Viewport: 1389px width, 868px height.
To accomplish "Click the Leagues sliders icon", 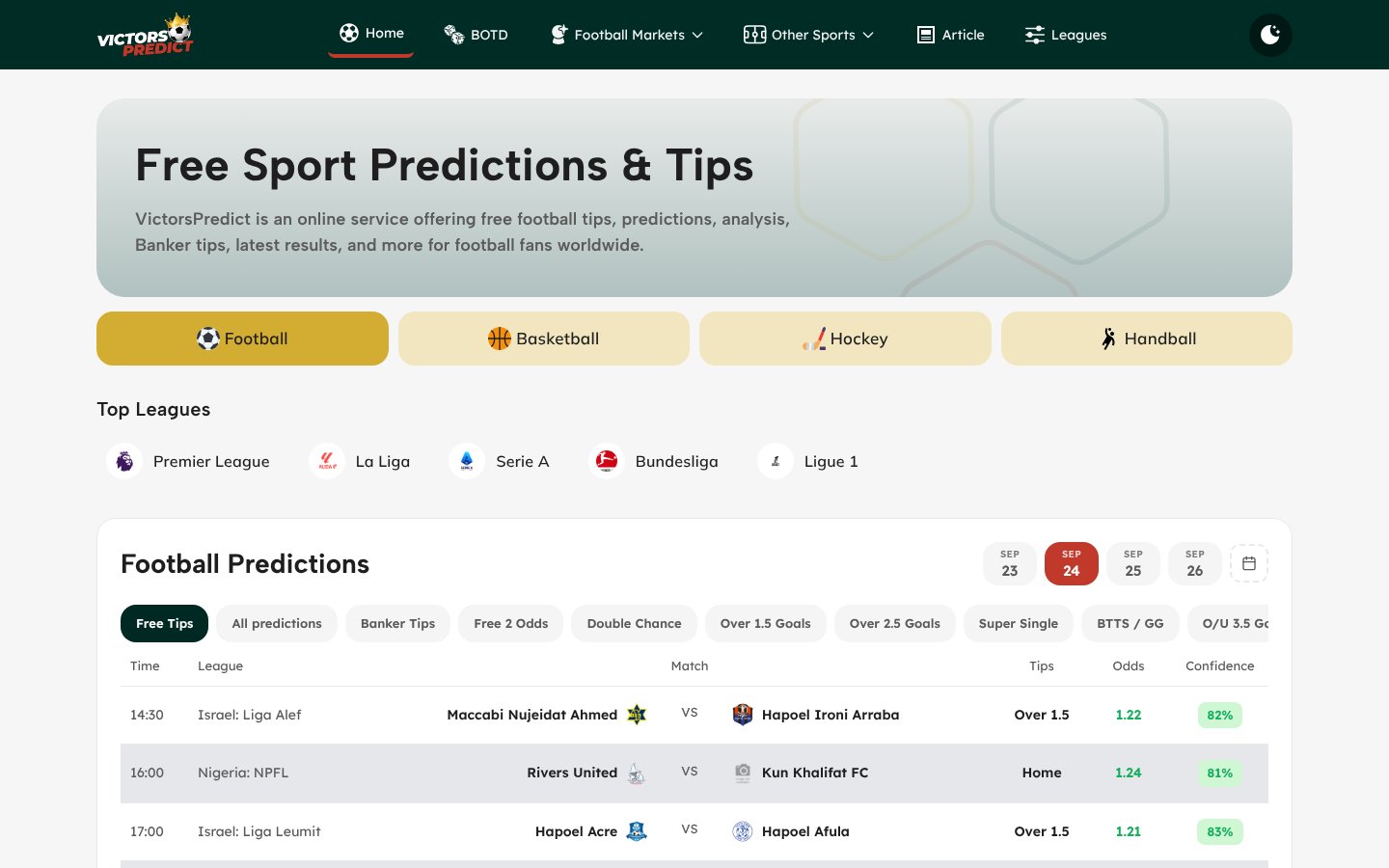I will [1035, 35].
